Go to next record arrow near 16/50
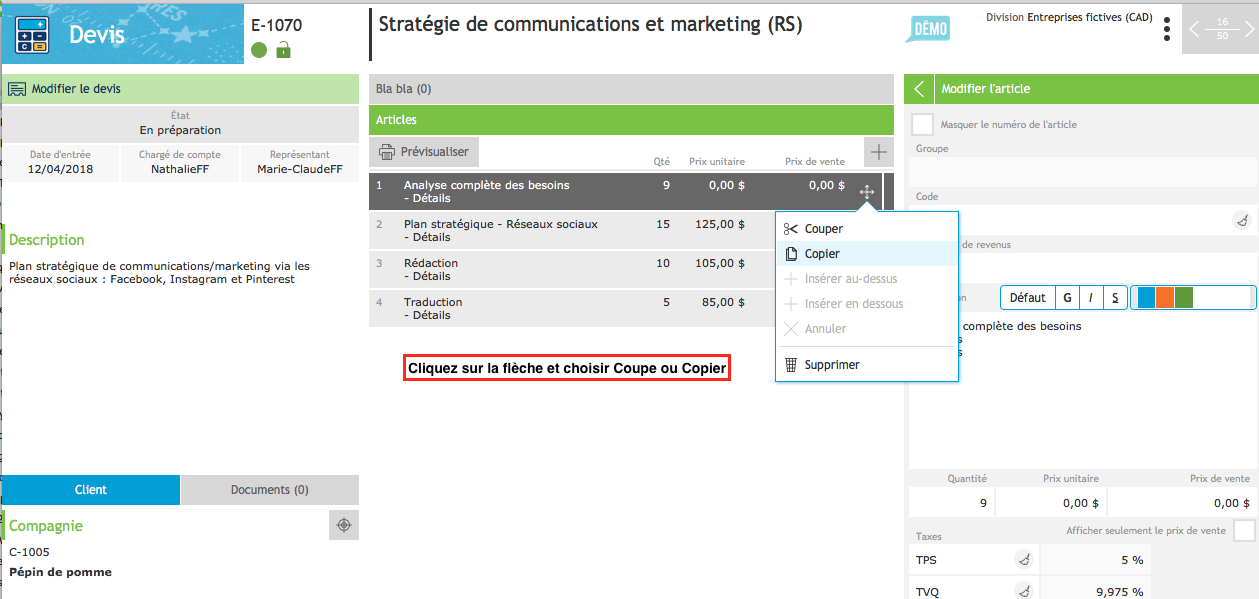This screenshot has height=599, width=1259. point(1248,28)
